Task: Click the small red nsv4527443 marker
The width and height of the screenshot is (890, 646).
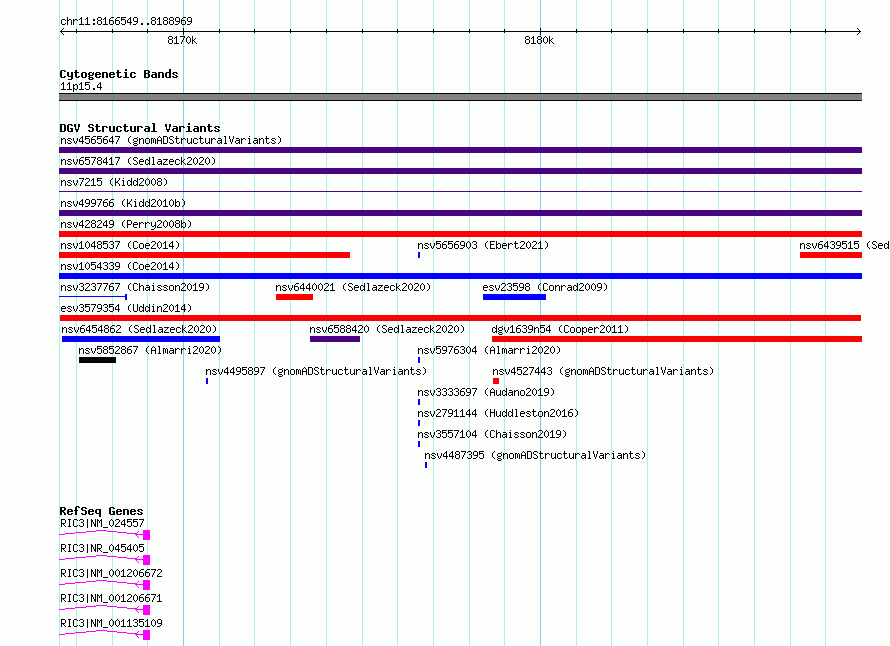Action: [496, 381]
